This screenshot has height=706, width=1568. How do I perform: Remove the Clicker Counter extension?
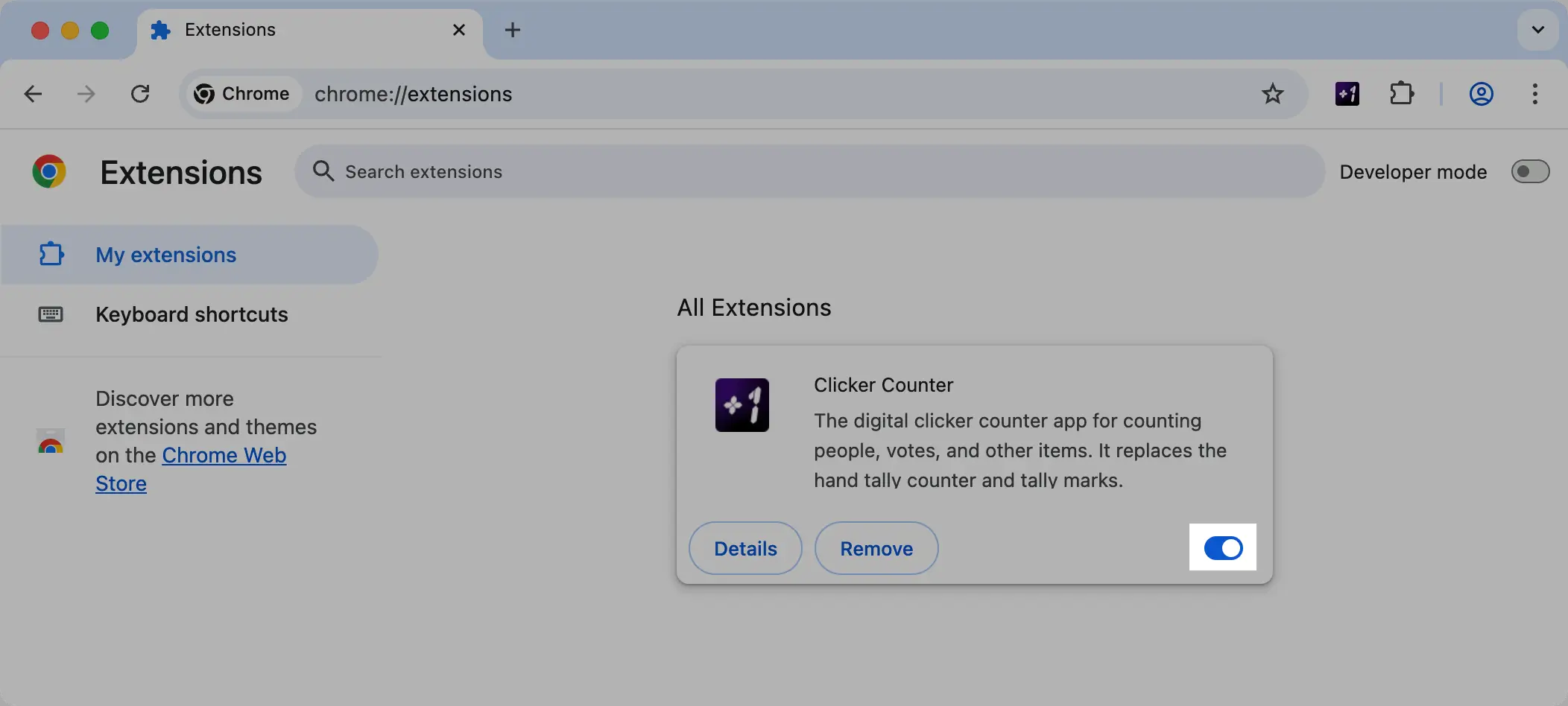click(876, 548)
